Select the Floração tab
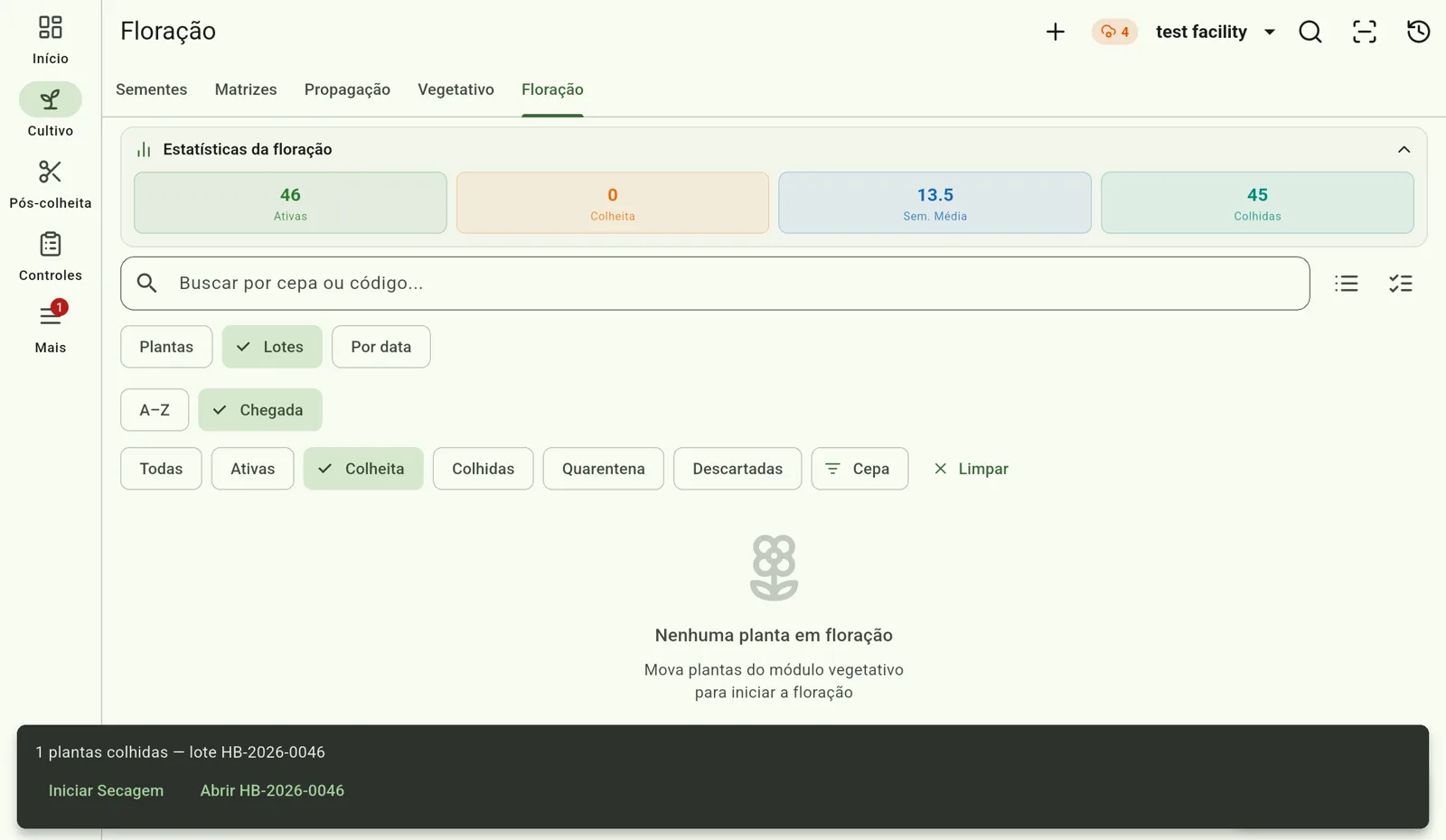 click(x=552, y=89)
